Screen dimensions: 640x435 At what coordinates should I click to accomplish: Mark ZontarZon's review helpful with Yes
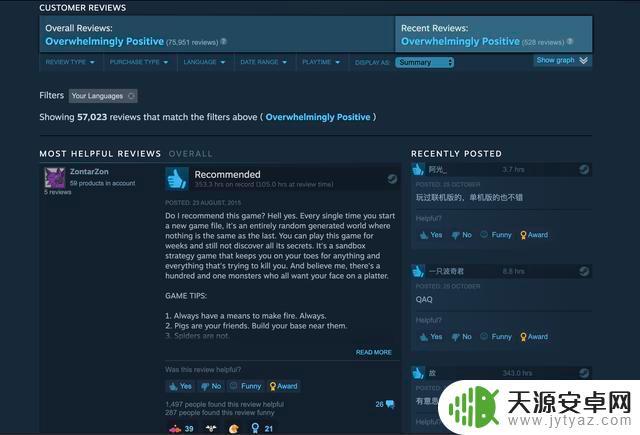180,386
